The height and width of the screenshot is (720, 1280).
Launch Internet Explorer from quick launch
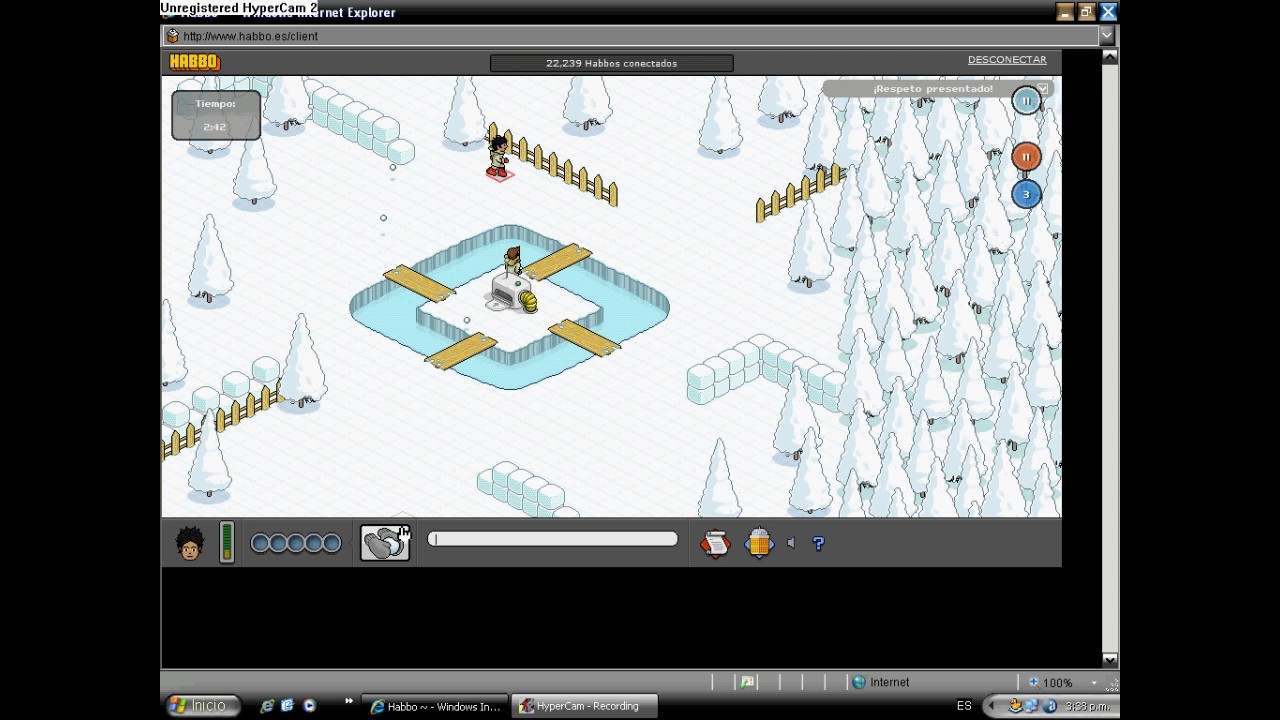pos(267,706)
